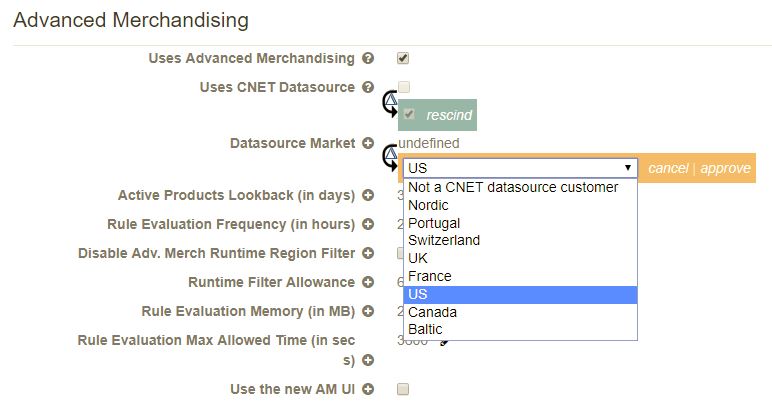Screen dimensions: 772x413
Task: Click plus icon beside Rule Evaluation Frequency
Action: [368, 224]
